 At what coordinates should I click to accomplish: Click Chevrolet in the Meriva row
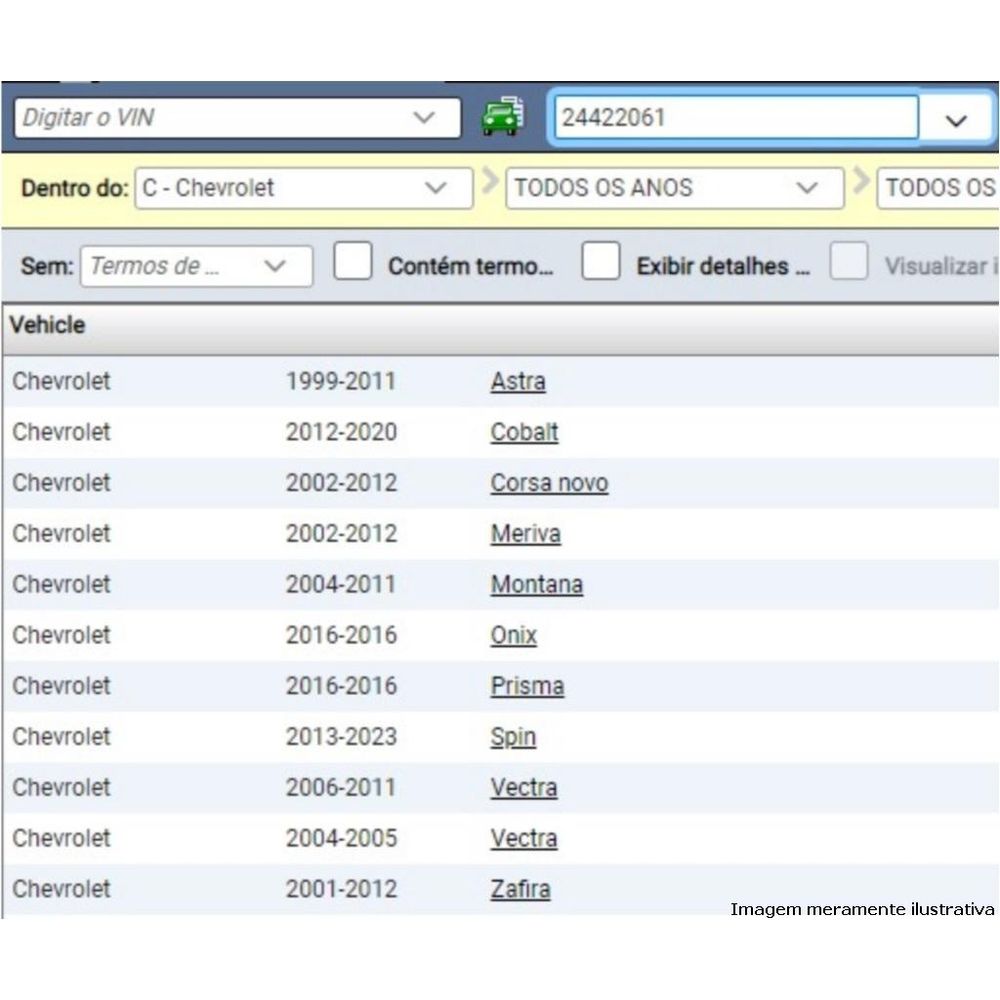coord(61,533)
